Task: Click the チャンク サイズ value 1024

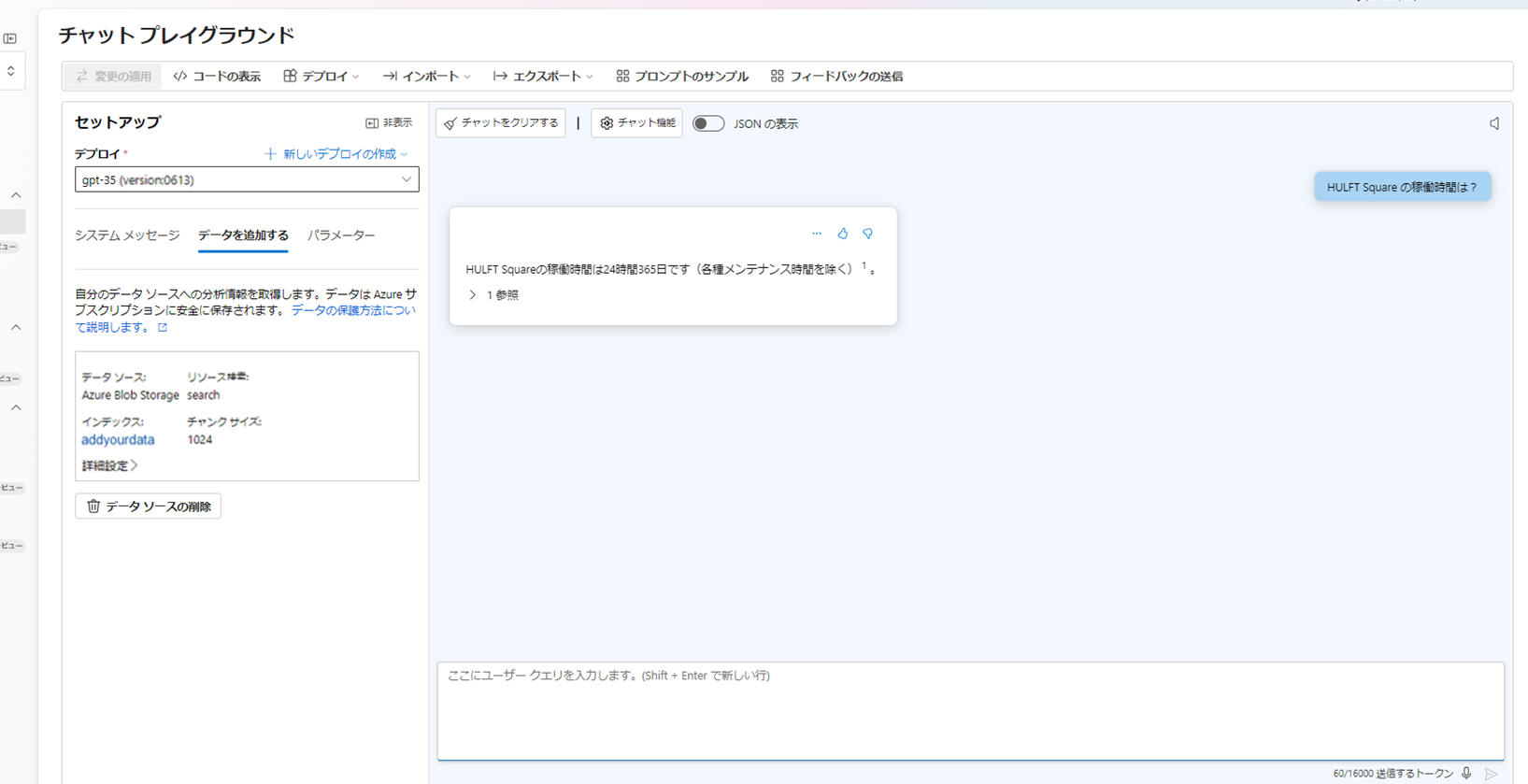Action: (200, 440)
